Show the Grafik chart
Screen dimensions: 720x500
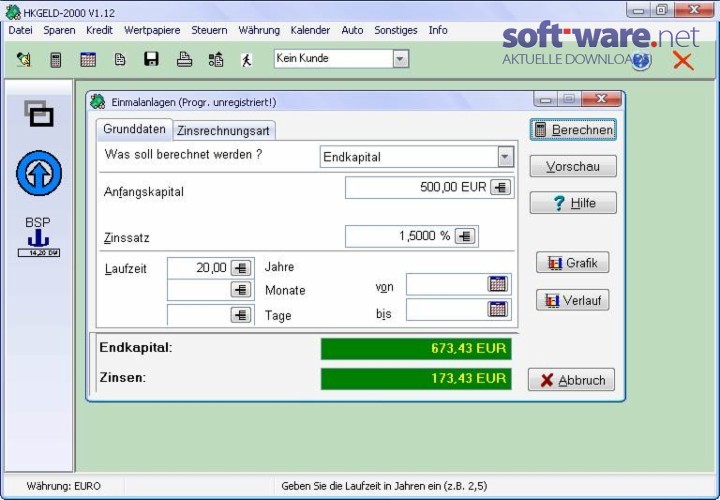[573, 263]
